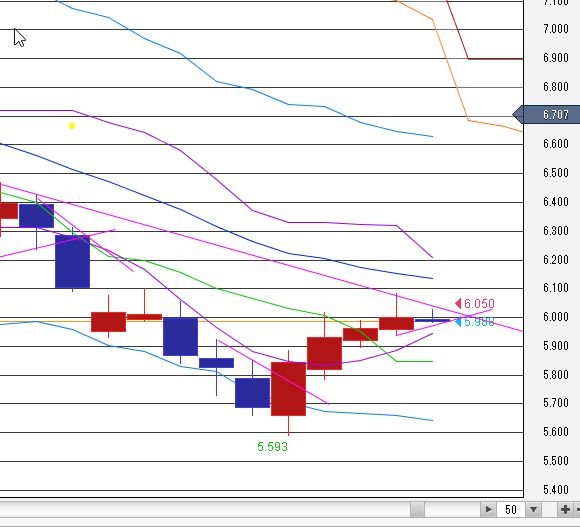Click the light blue 5.980 price marker
The height and width of the screenshot is (527, 580).
(x=475, y=322)
